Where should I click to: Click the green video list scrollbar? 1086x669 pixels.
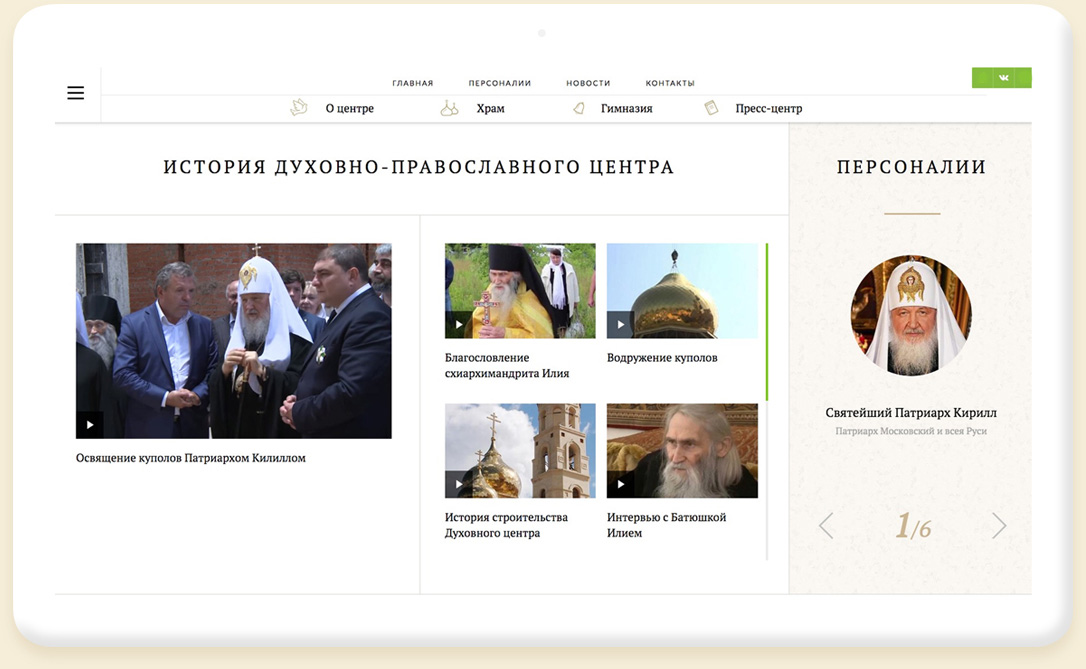[x=767, y=321]
